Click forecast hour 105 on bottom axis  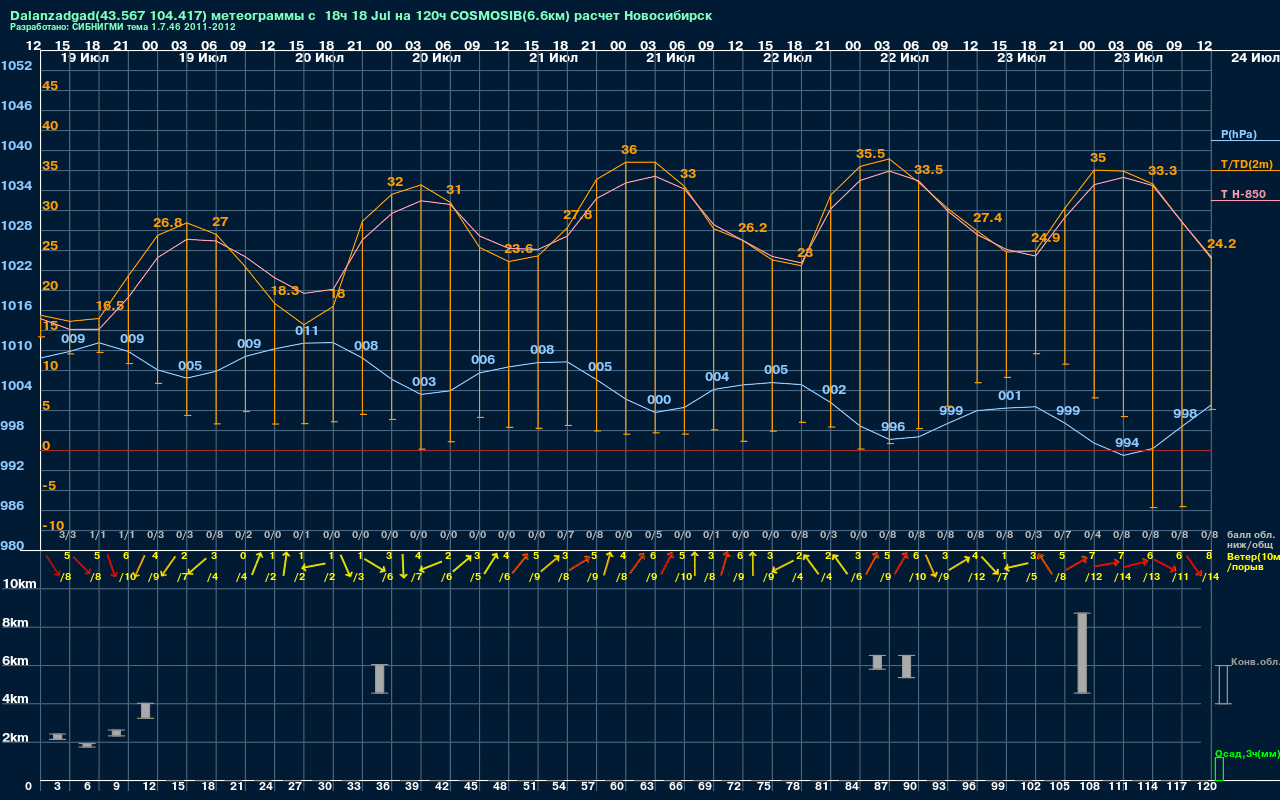(1061, 788)
